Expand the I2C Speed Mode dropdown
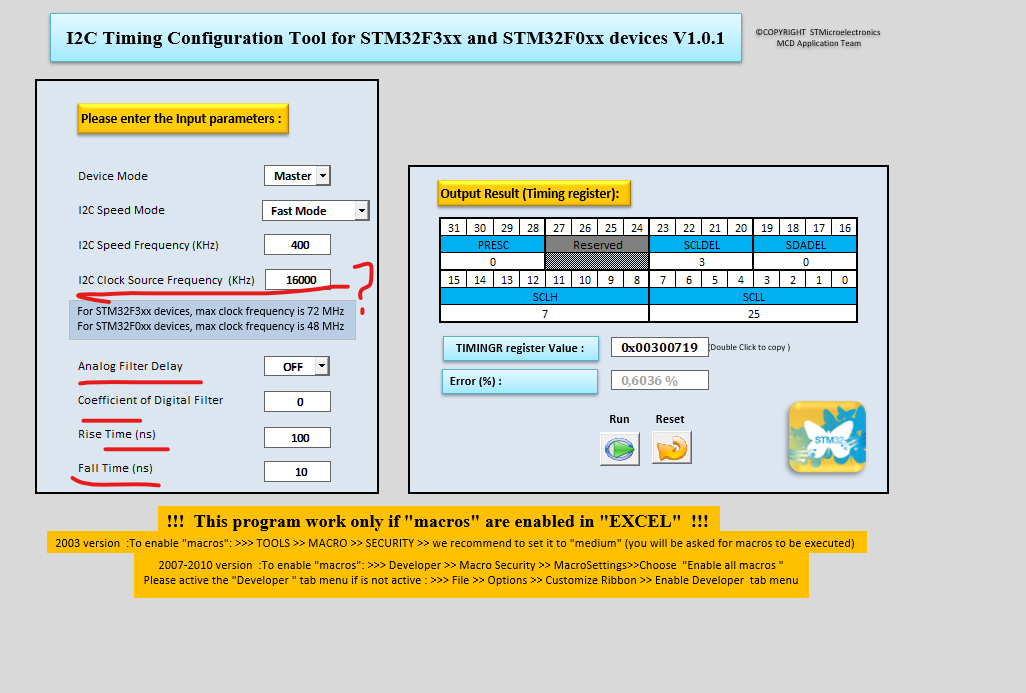Viewport: 1026px width, 693px height. pos(362,210)
